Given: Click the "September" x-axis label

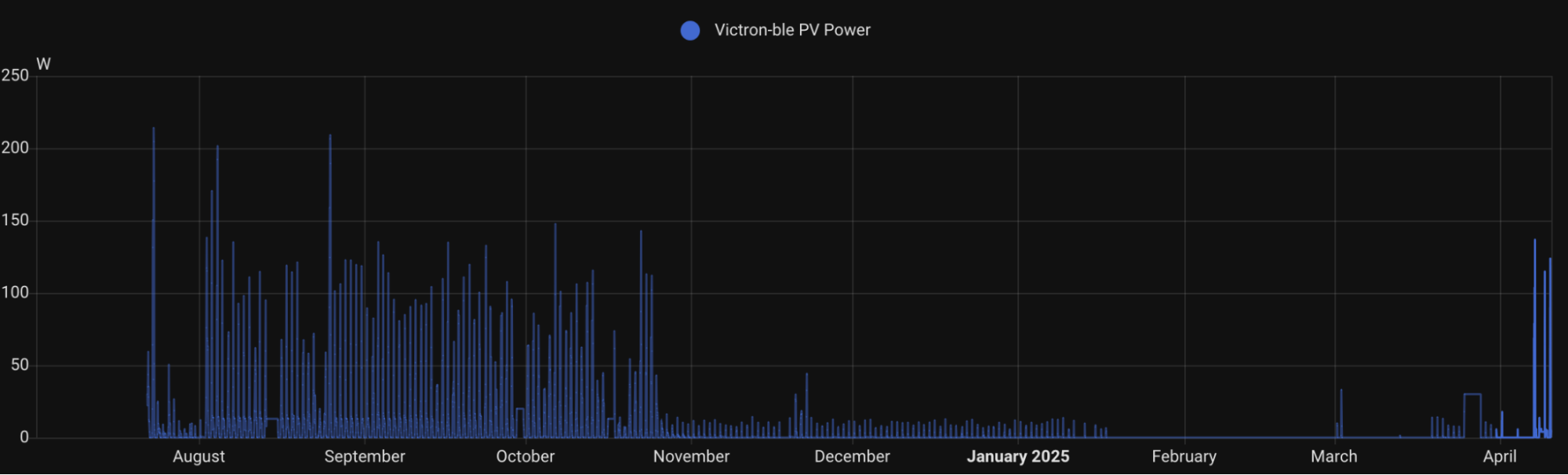Looking at the screenshot, I should click(365, 457).
